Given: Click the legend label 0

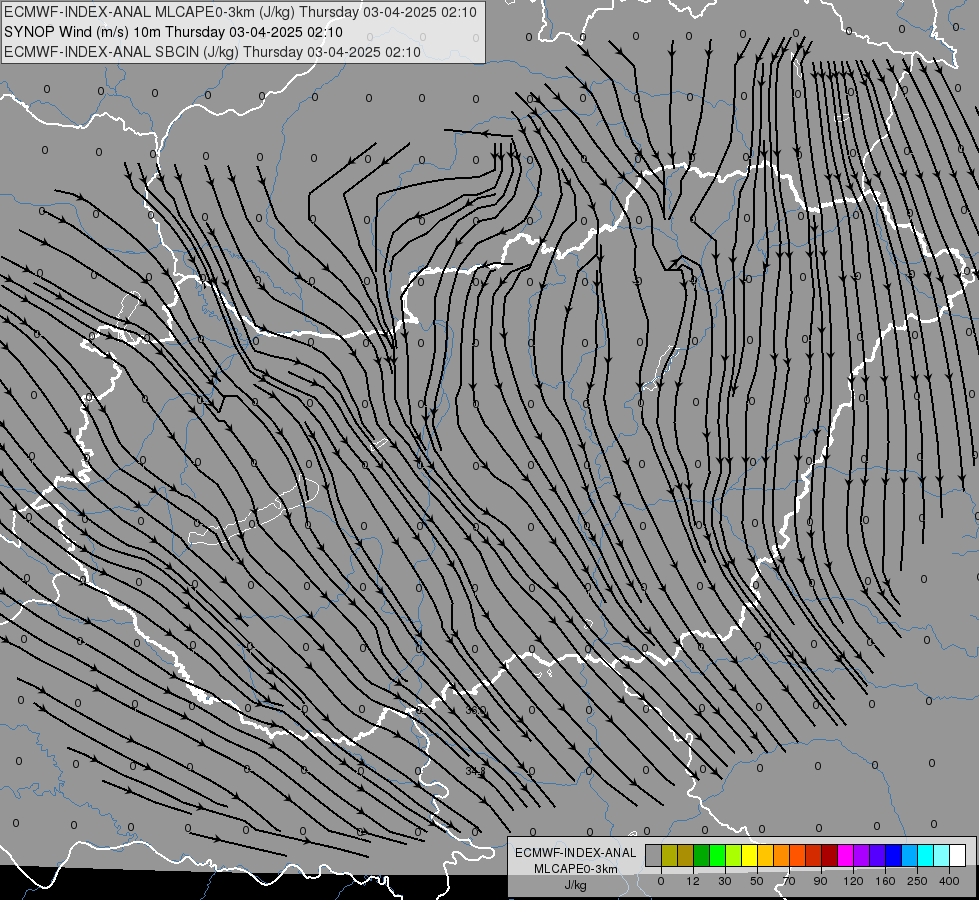Looking at the screenshot, I should click(661, 881).
